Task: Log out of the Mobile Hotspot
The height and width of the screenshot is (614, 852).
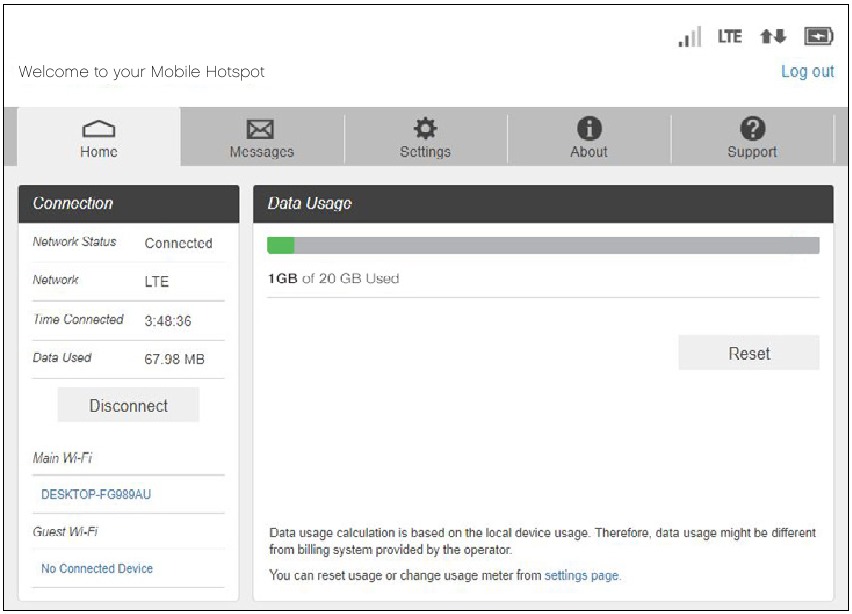Action: (x=807, y=72)
